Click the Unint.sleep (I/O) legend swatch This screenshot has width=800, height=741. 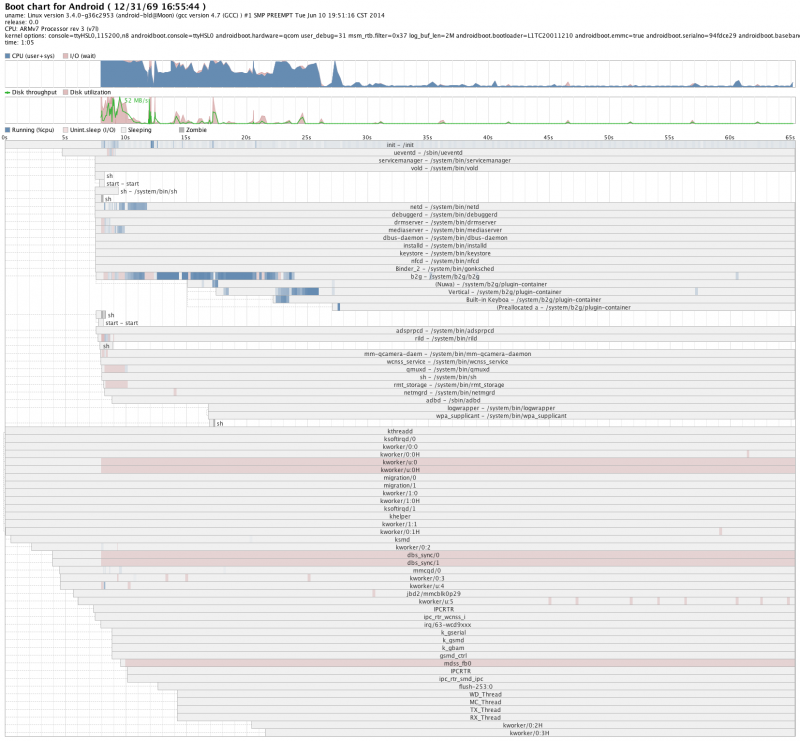coord(65,130)
